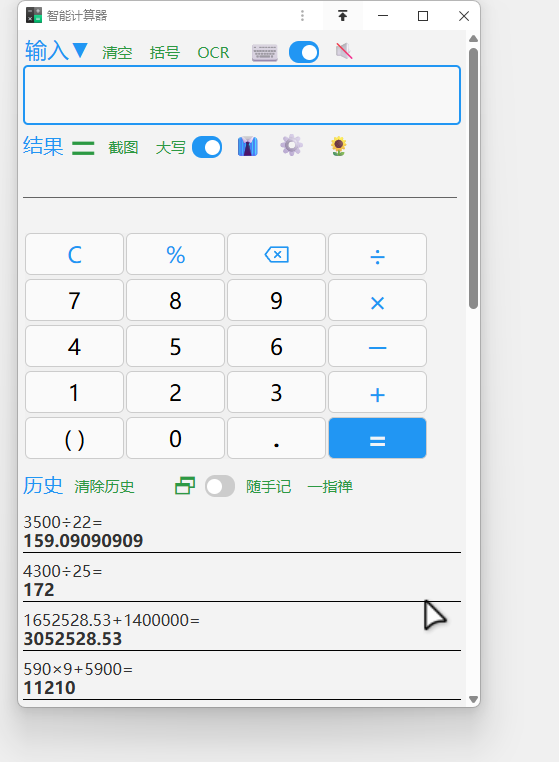Click the blue equals button
Viewport: 559px width, 762px height.
point(377,438)
